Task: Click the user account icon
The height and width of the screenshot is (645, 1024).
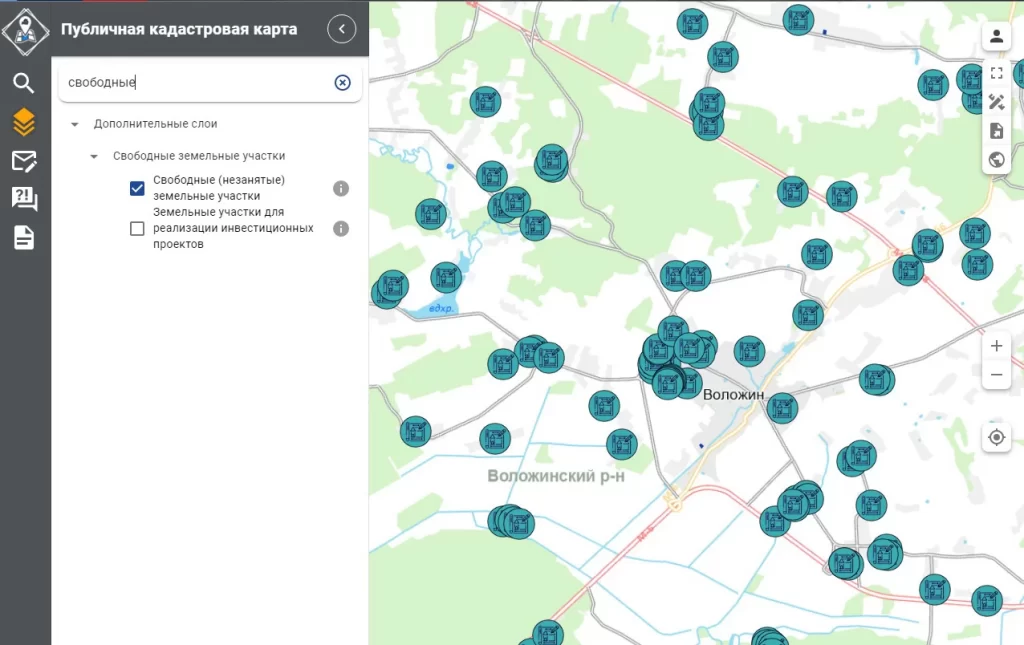Action: tap(996, 38)
